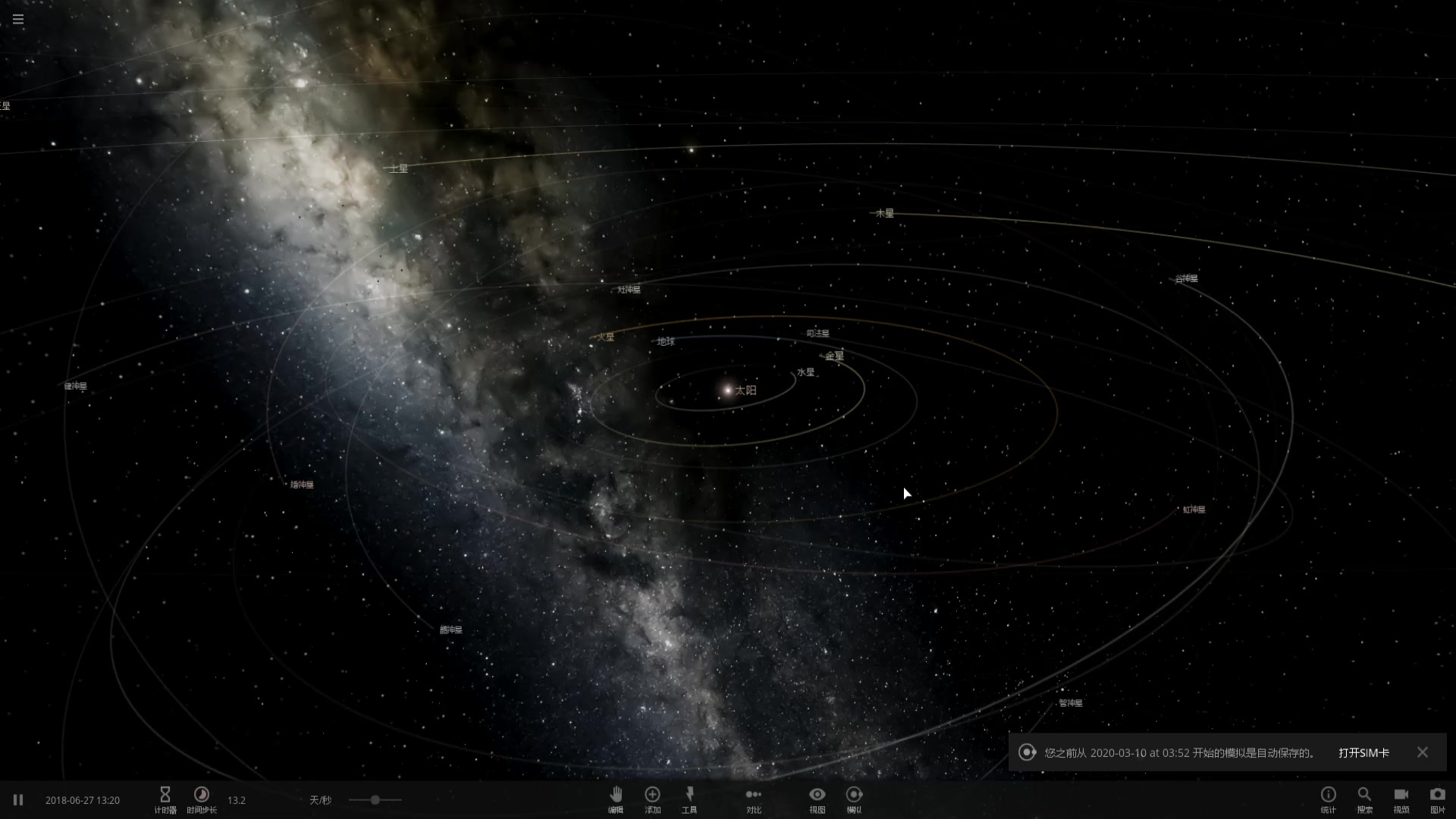Open the 对比 compare panel

click(x=754, y=800)
